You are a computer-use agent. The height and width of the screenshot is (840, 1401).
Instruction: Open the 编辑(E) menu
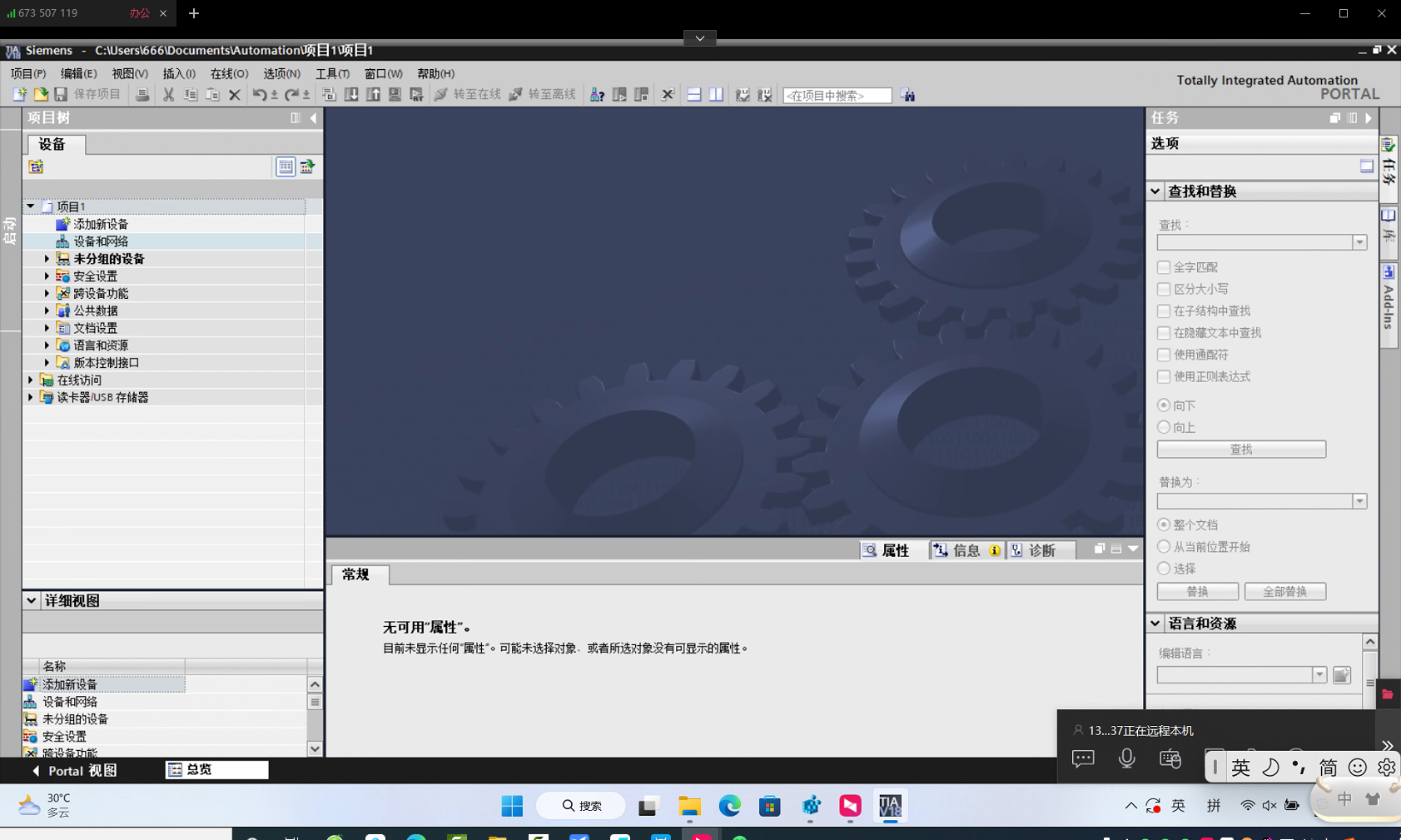coord(78,74)
